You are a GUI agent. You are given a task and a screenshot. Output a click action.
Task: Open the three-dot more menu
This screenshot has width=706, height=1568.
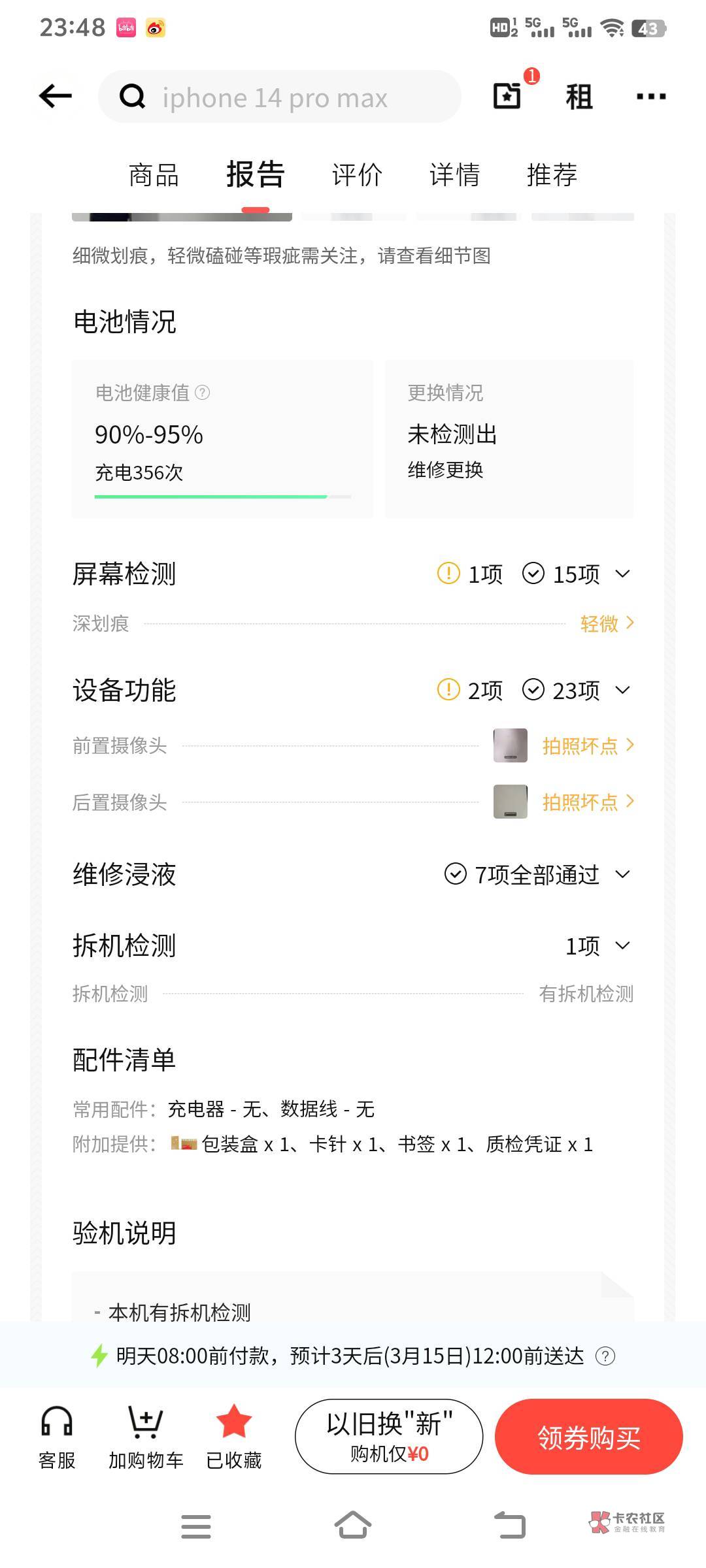point(650,97)
